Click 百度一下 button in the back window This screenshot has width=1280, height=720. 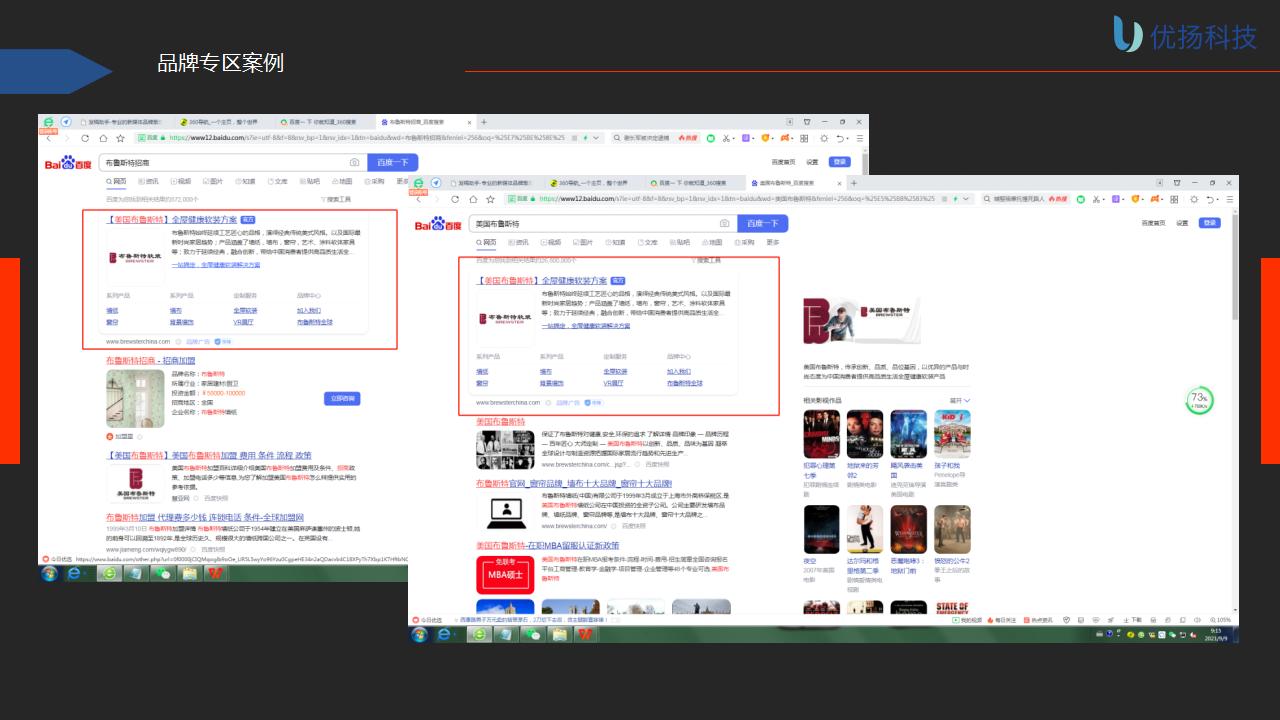pos(393,162)
